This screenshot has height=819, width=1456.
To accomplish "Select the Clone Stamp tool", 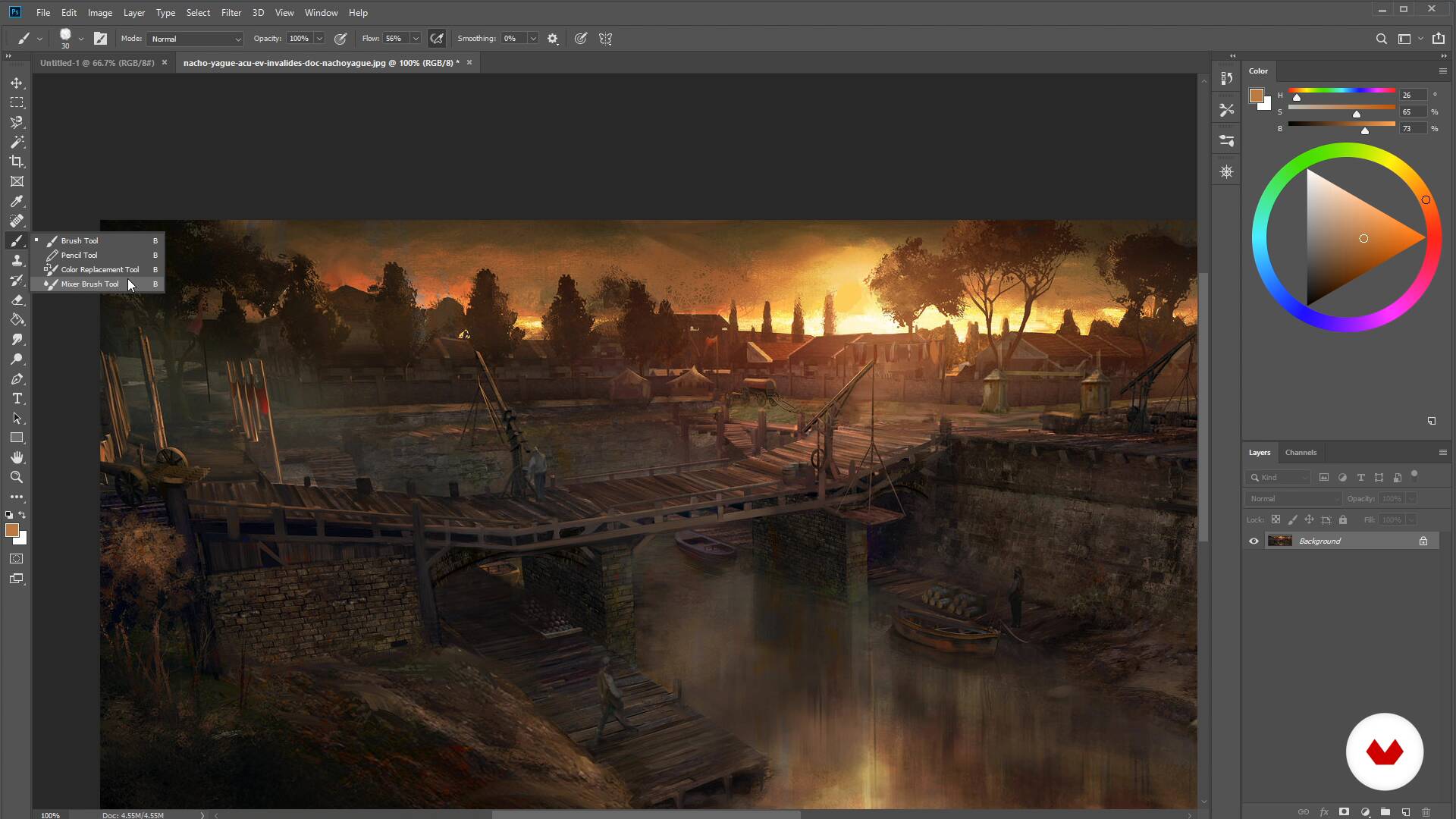I will pyautogui.click(x=17, y=260).
